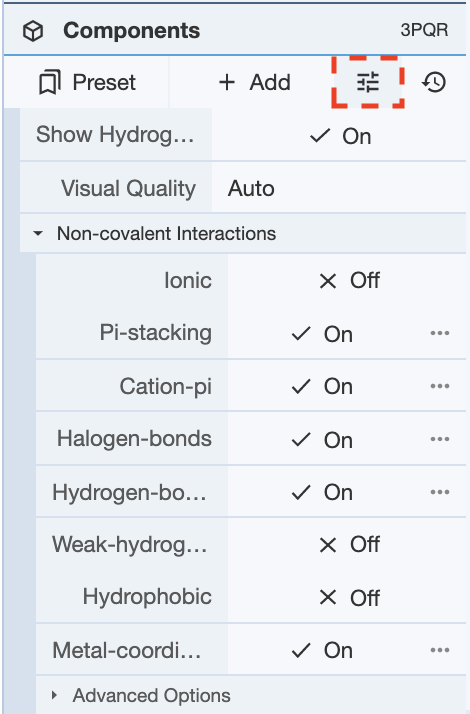Screen dimensions: 470x714
Task: Click the Preset bookmark icon
Action: (50, 82)
